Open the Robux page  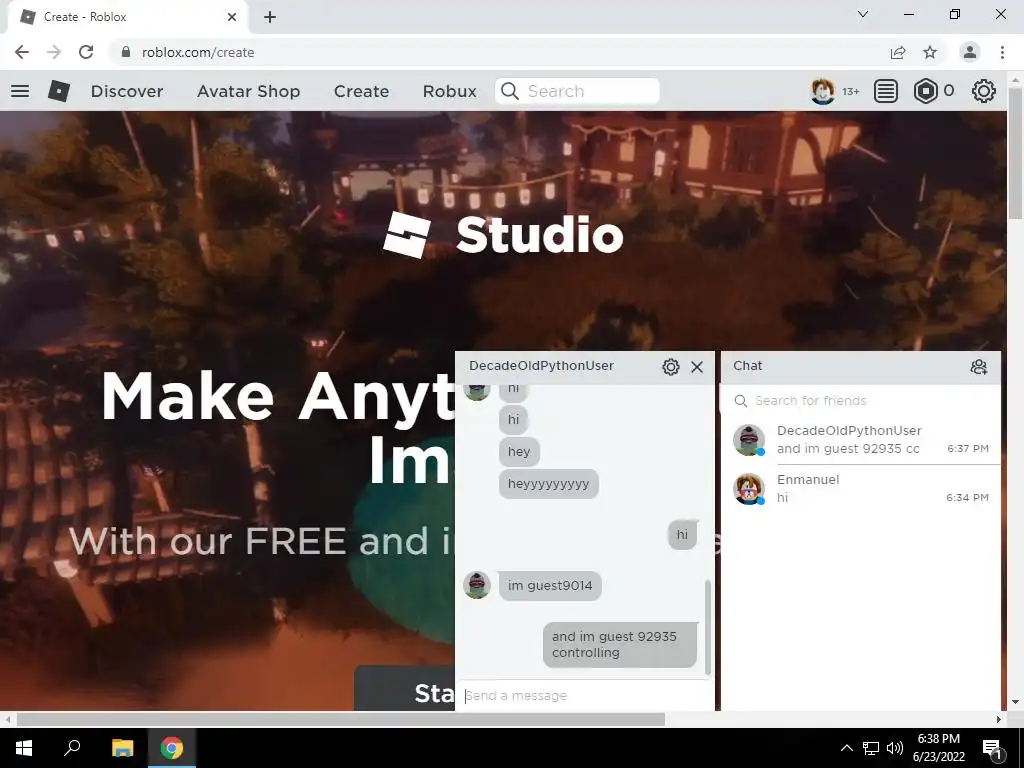(x=449, y=91)
